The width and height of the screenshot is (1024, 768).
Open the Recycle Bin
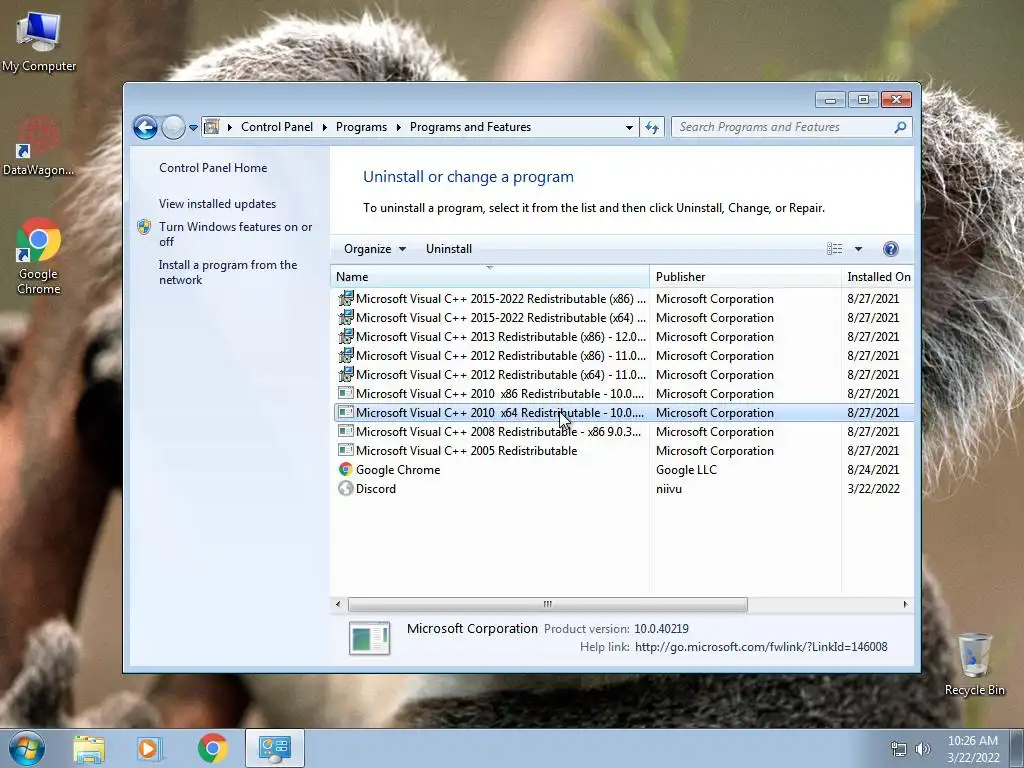tap(974, 664)
